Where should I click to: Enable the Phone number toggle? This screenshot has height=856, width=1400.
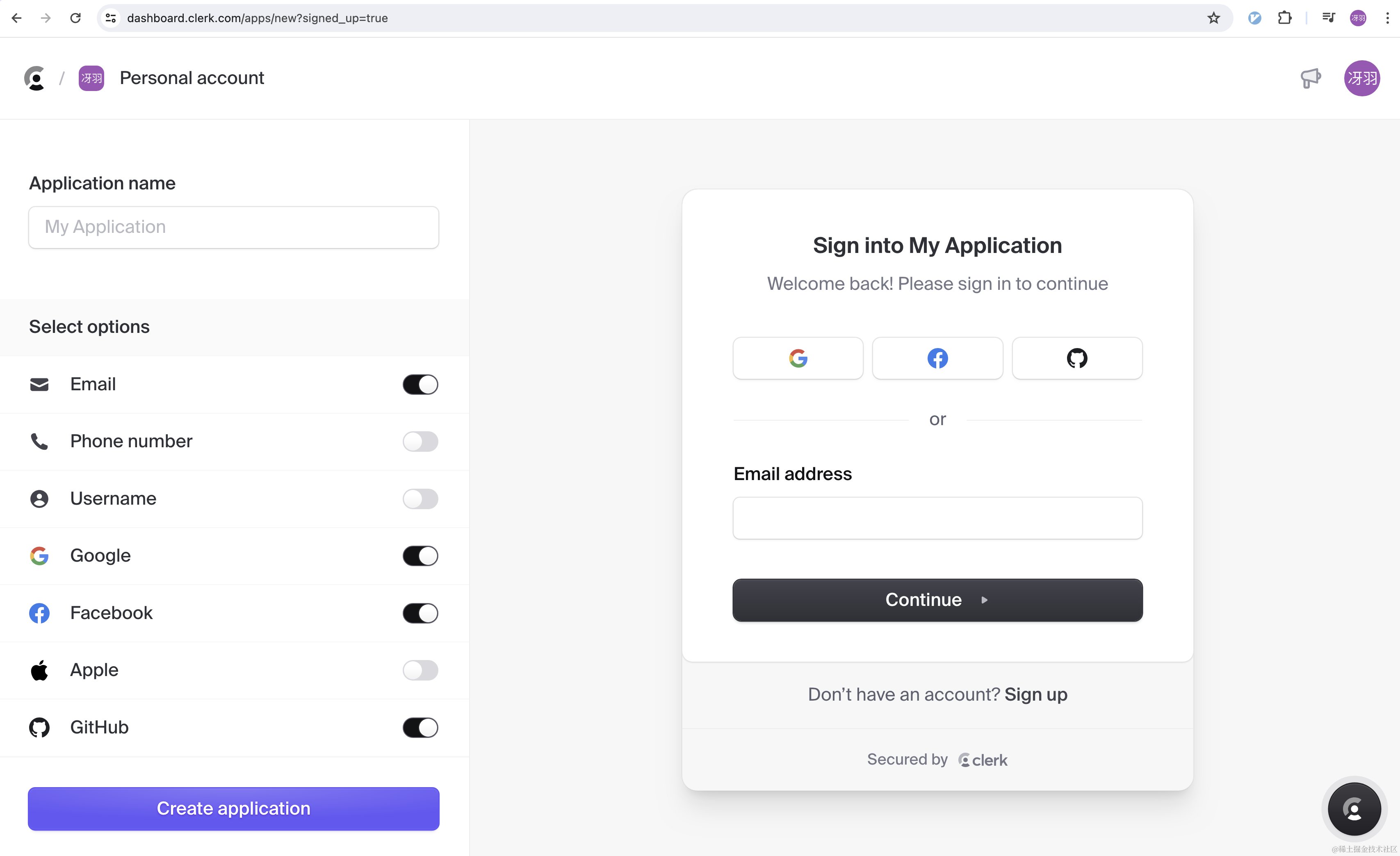coord(420,442)
